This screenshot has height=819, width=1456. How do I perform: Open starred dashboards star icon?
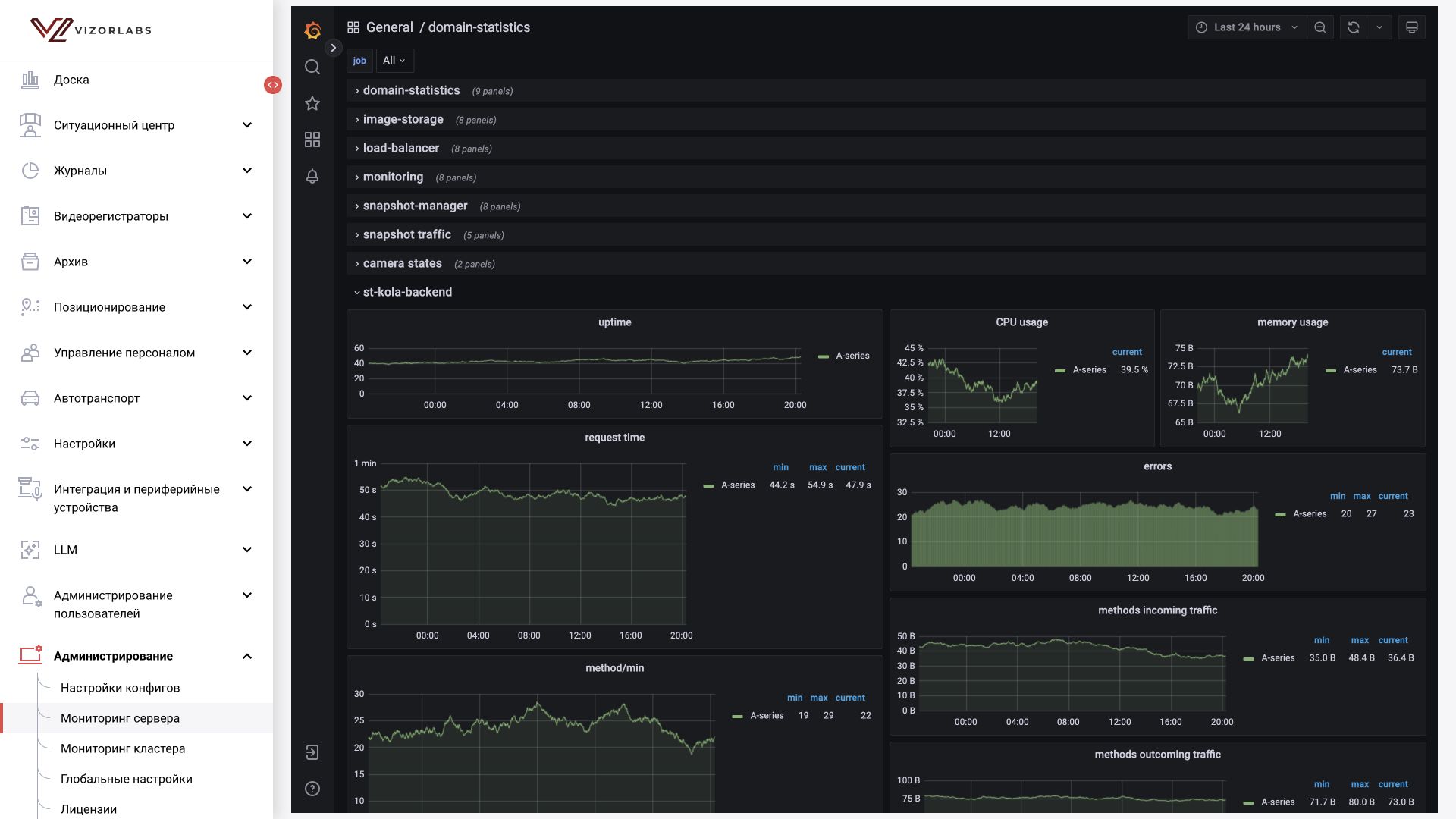(x=312, y=103)
